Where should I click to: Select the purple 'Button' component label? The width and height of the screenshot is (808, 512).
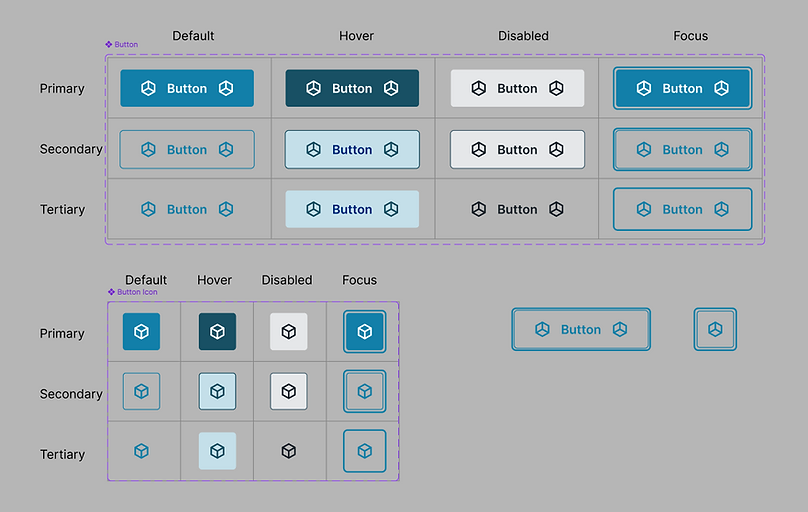pyautogui.click(x=122, y=44)
